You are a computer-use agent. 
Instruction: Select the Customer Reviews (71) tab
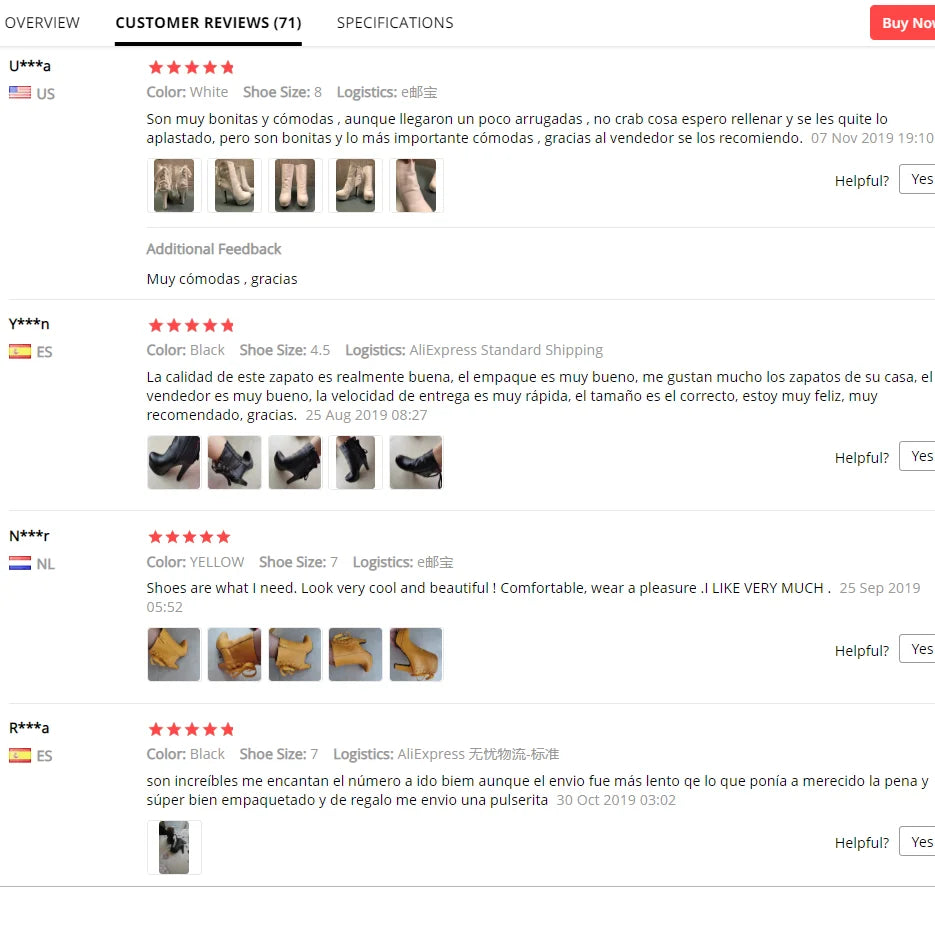click(208, 23)
